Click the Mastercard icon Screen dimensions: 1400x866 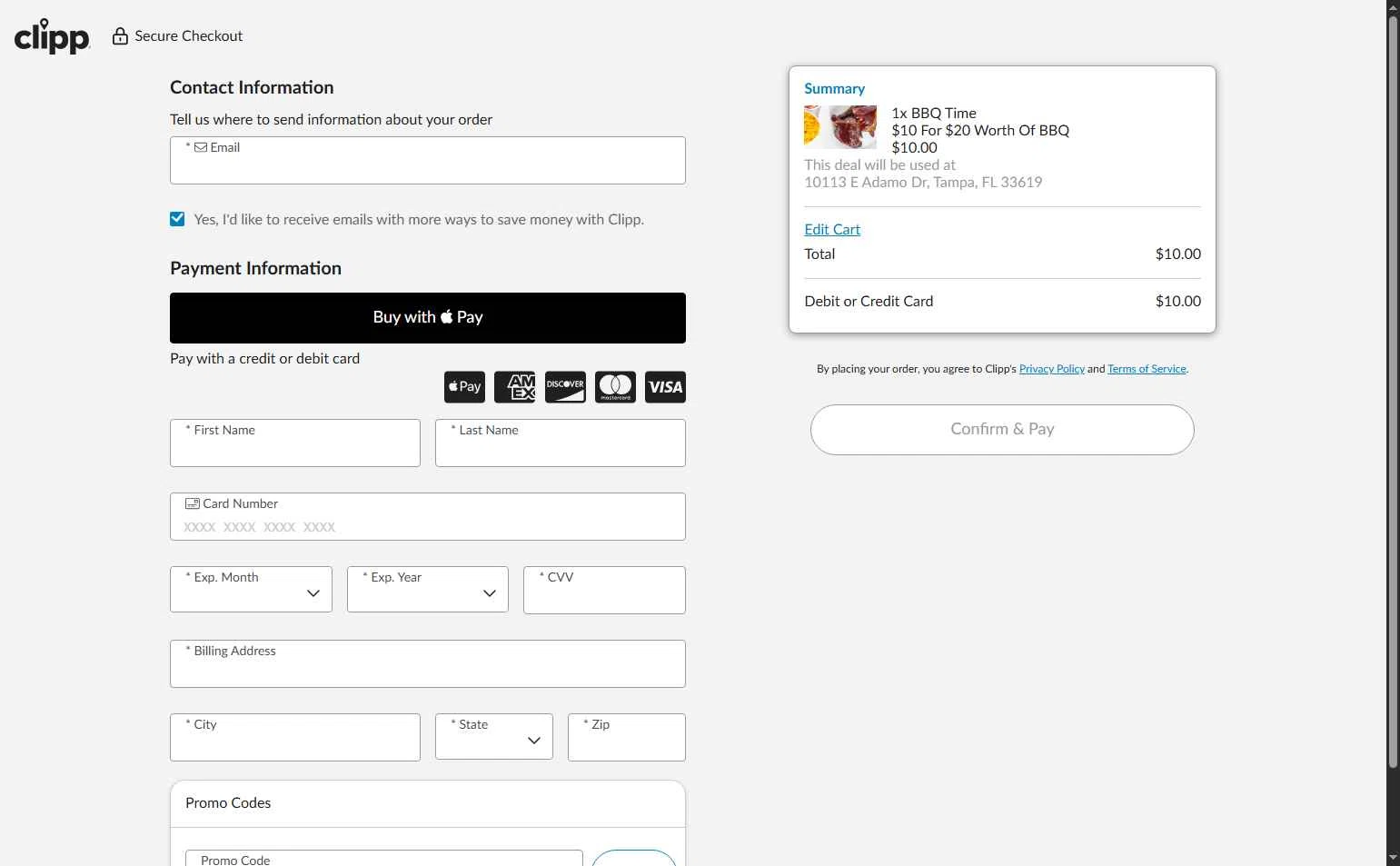point(615,387)
